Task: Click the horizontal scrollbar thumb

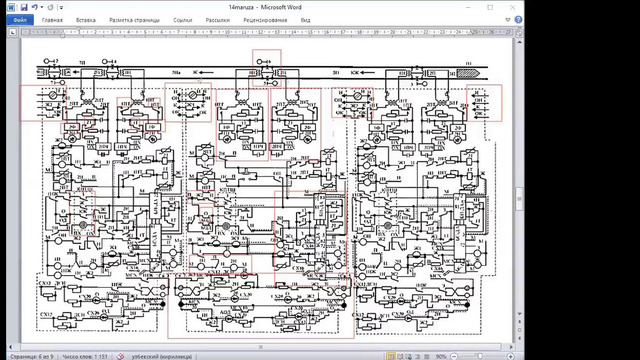Action: (x=261, y=347)
